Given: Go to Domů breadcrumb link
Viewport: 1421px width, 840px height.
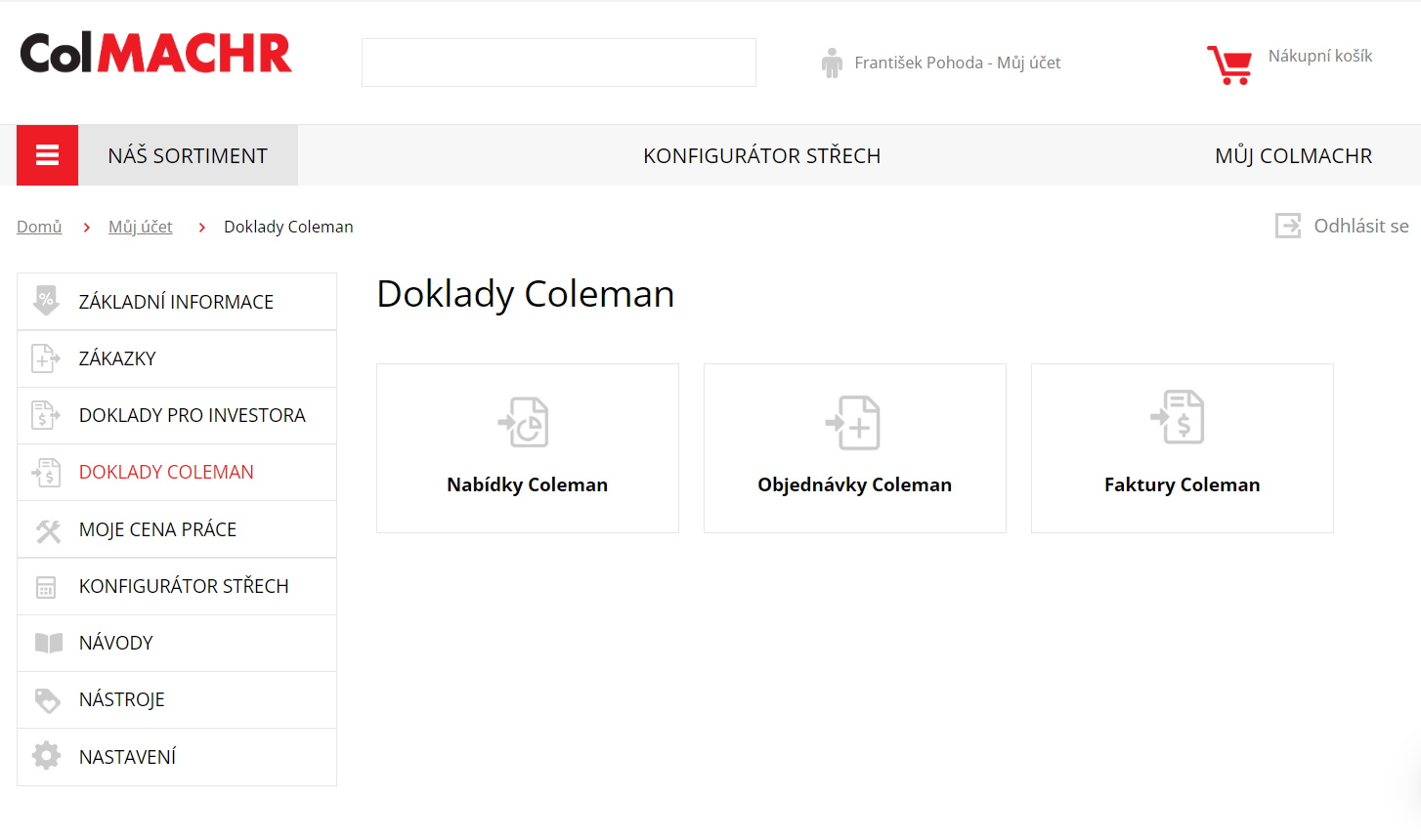Looking at the screenshot, I should 39,227.
